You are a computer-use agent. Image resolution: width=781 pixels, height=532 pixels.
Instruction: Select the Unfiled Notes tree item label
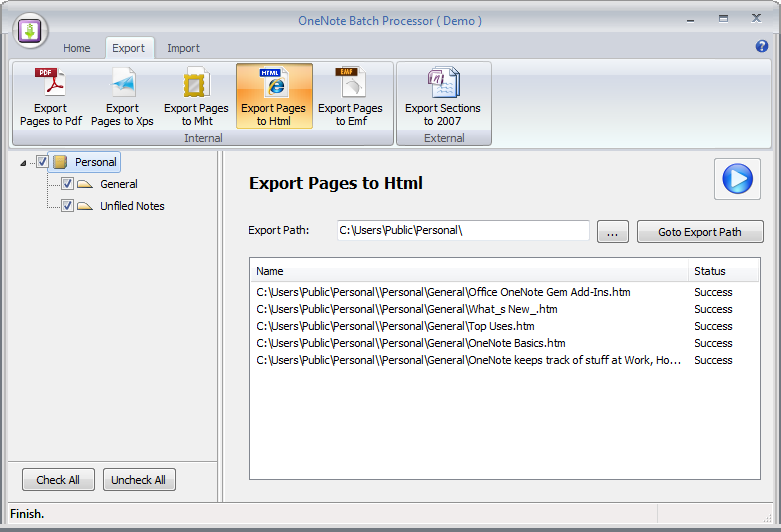tap(132, 206)
